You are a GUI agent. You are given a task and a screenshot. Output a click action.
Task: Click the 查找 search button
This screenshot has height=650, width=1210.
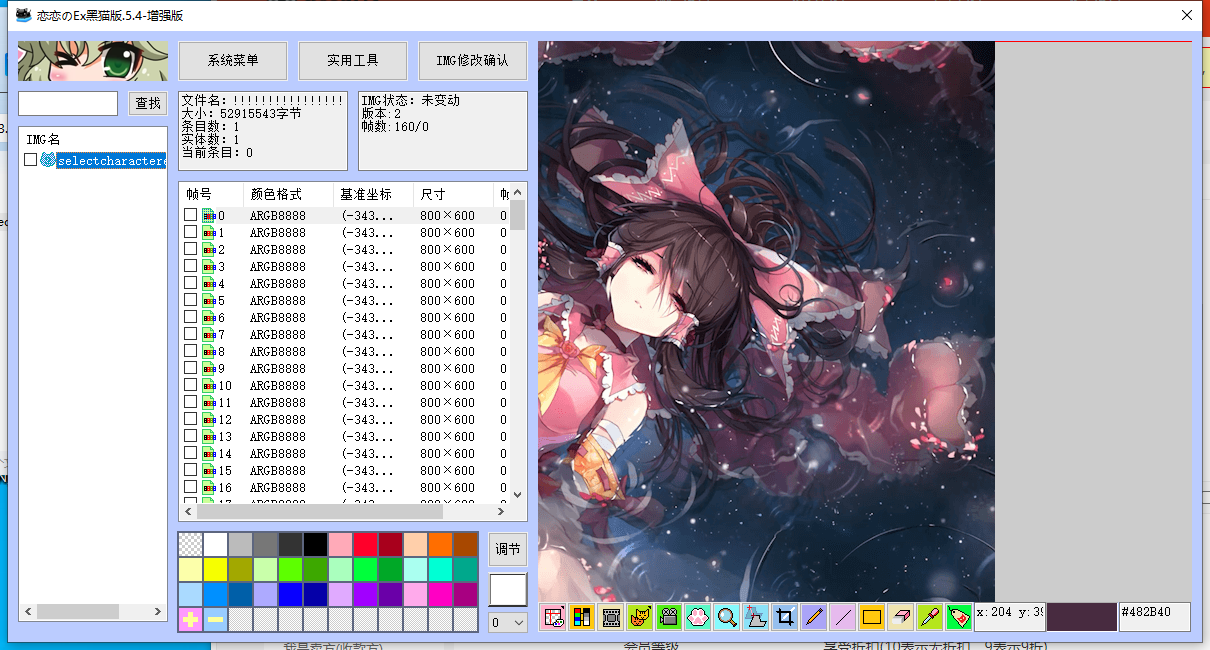(148, 103)
